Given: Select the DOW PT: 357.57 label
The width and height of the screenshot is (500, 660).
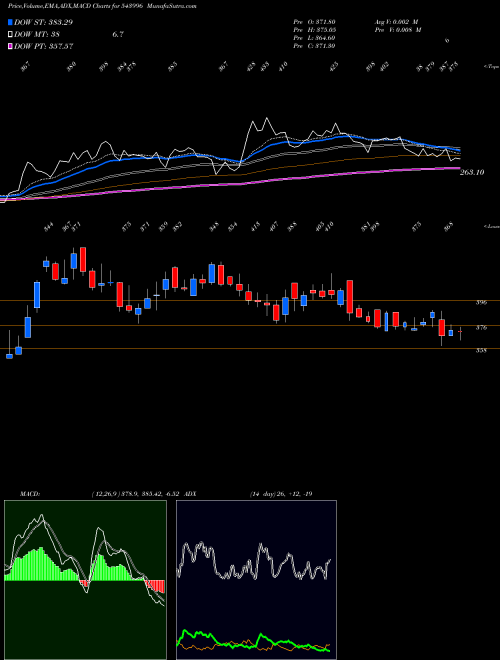Looking at the screenshot, I should point(44,46).
